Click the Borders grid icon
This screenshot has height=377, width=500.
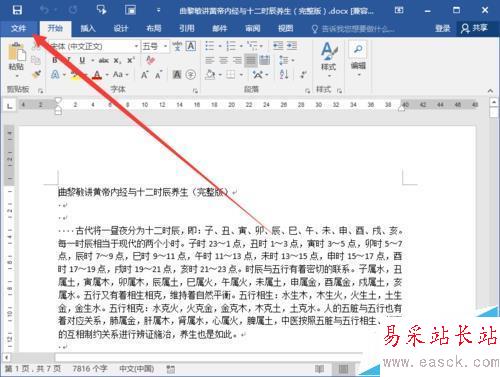pyautogui.click(x=231, y=75)
